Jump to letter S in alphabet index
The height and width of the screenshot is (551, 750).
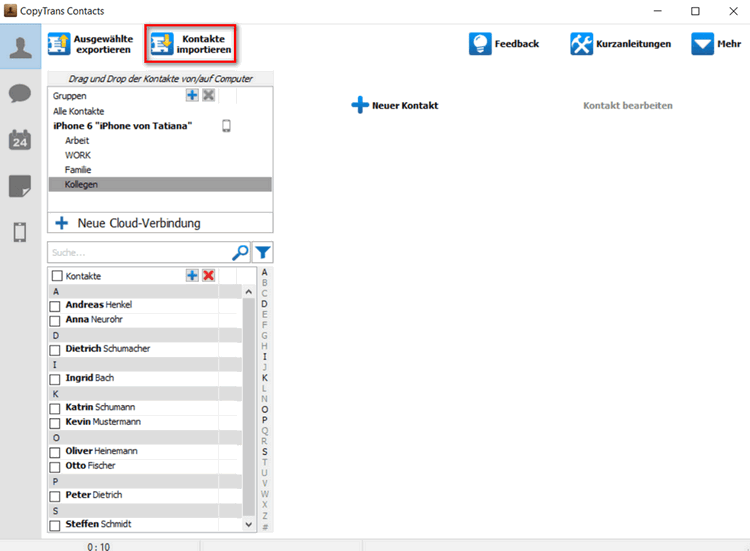[x=265, y=452]
